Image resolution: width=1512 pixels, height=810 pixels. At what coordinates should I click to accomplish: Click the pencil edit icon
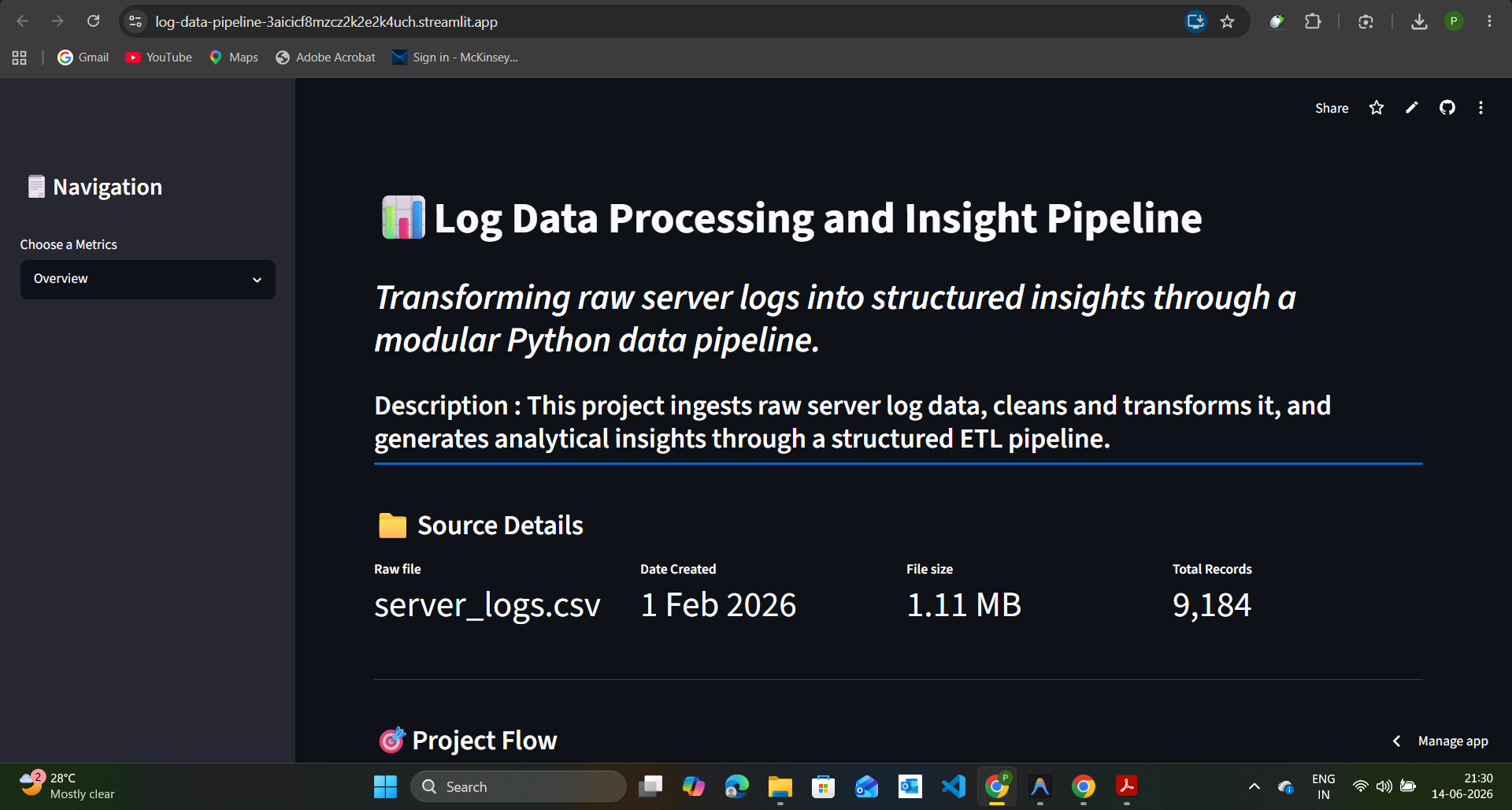(x=1412, y=108)
